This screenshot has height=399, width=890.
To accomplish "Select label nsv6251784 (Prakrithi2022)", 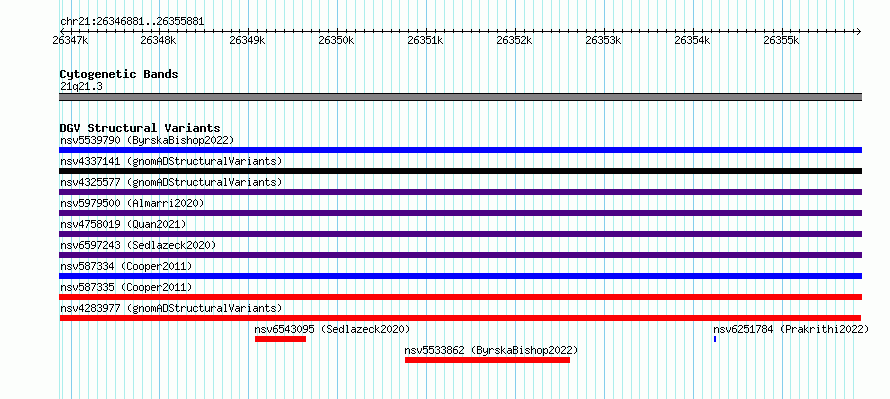I will (791, 329).
